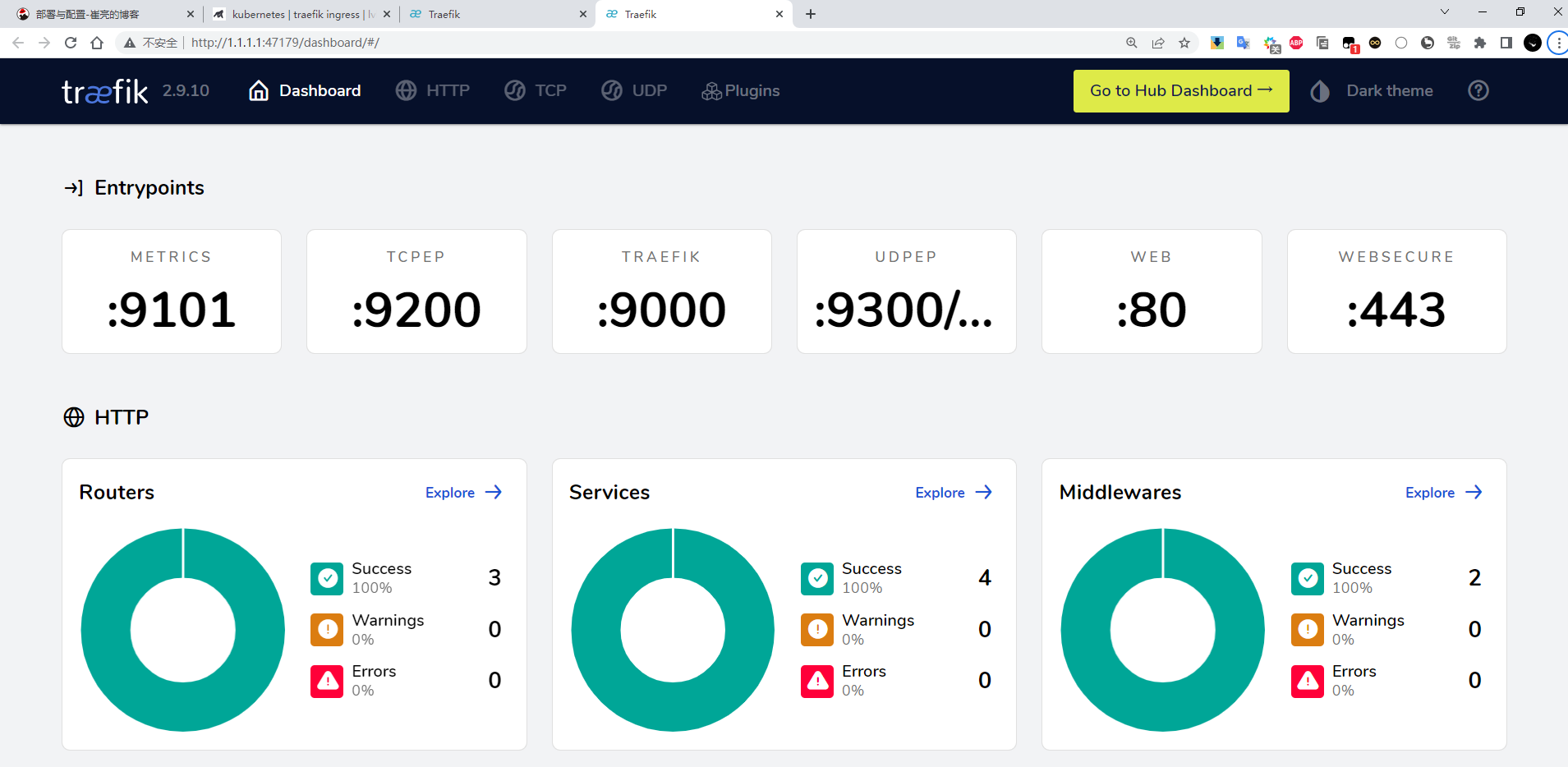This screenshot has width=1568, height=767.
Task: Reload the current page
Action: [x=71, y=43]
